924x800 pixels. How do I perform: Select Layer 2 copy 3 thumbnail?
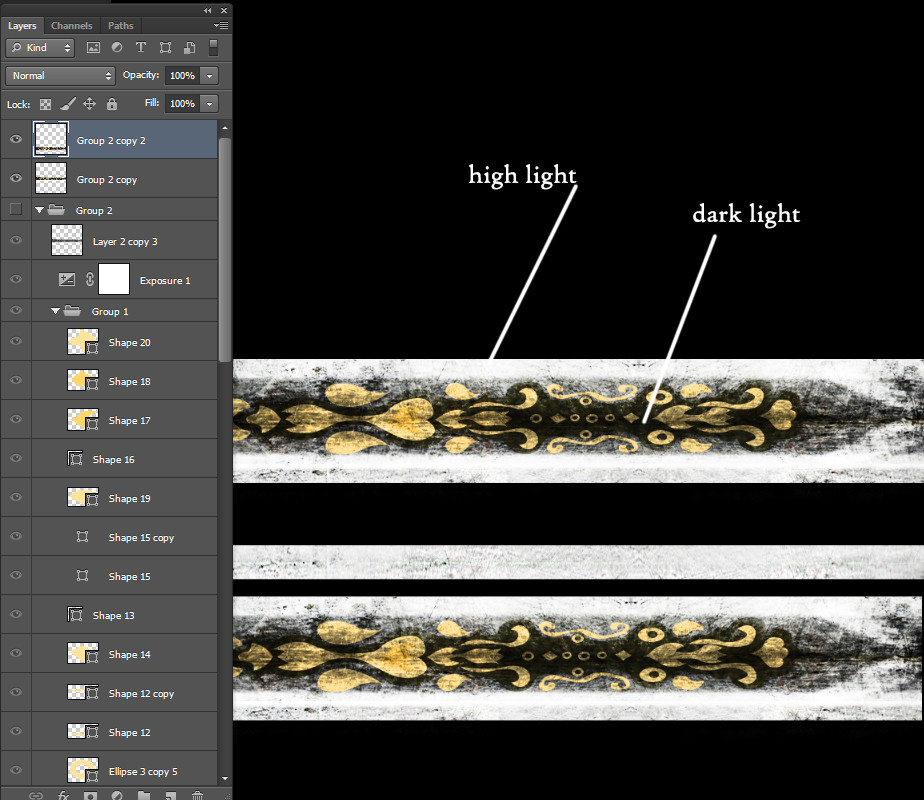click(x=67, y=240)
